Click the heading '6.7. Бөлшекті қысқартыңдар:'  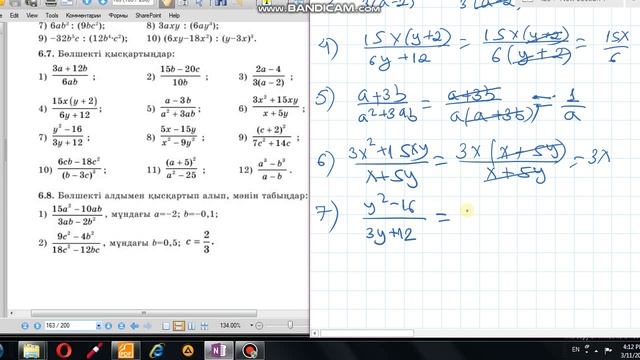tap(106, 53)
